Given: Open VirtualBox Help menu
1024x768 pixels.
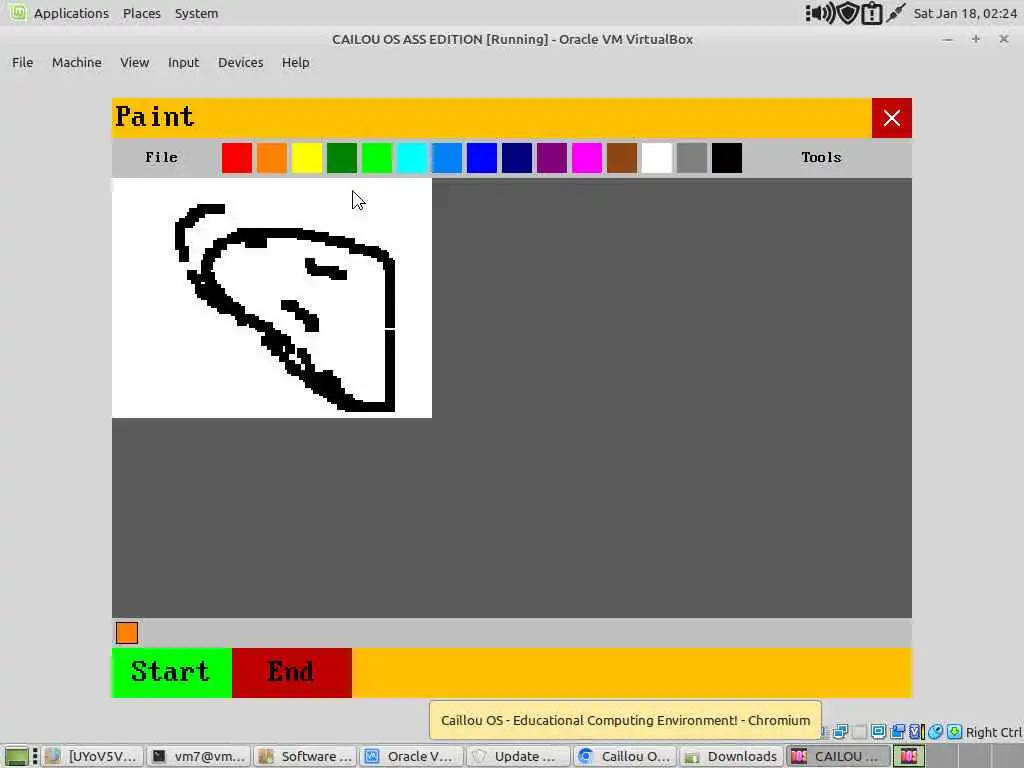Looking at the screenshot, I should 295,63.
